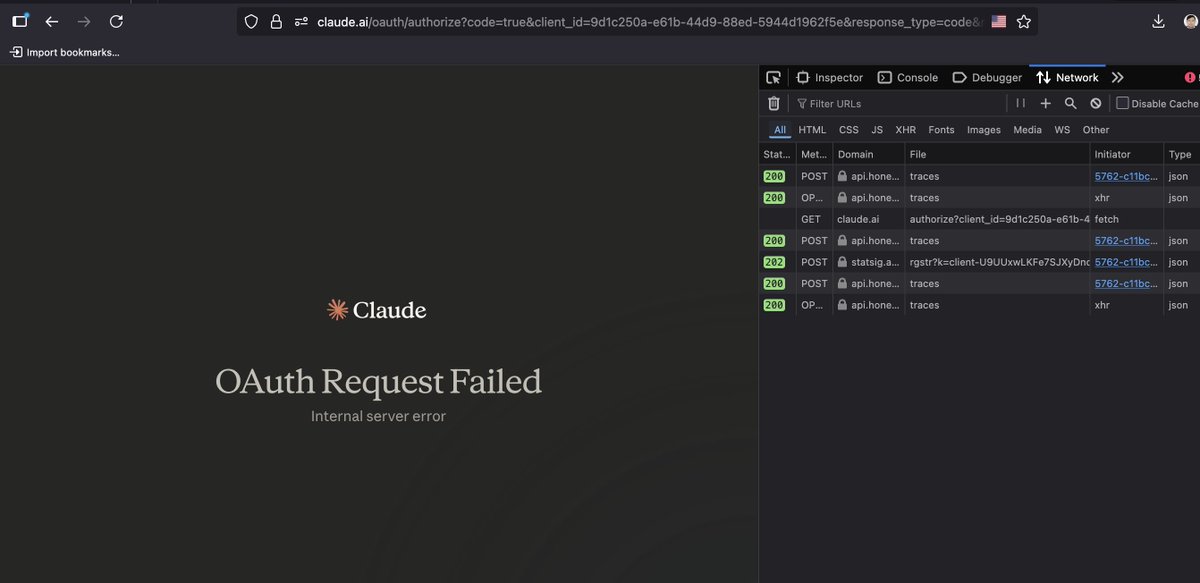Filter requests by Other
Image resolution: width=1200 pixels, height=583 pixels.
[1096, 129]
